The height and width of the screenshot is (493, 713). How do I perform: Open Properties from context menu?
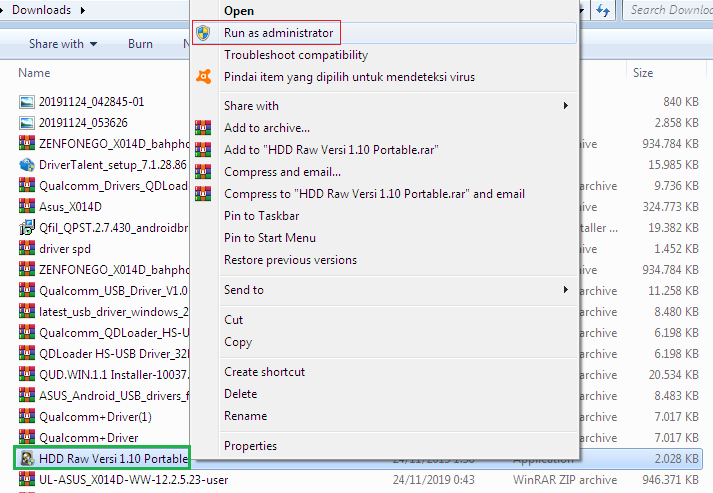pos(250,446)
